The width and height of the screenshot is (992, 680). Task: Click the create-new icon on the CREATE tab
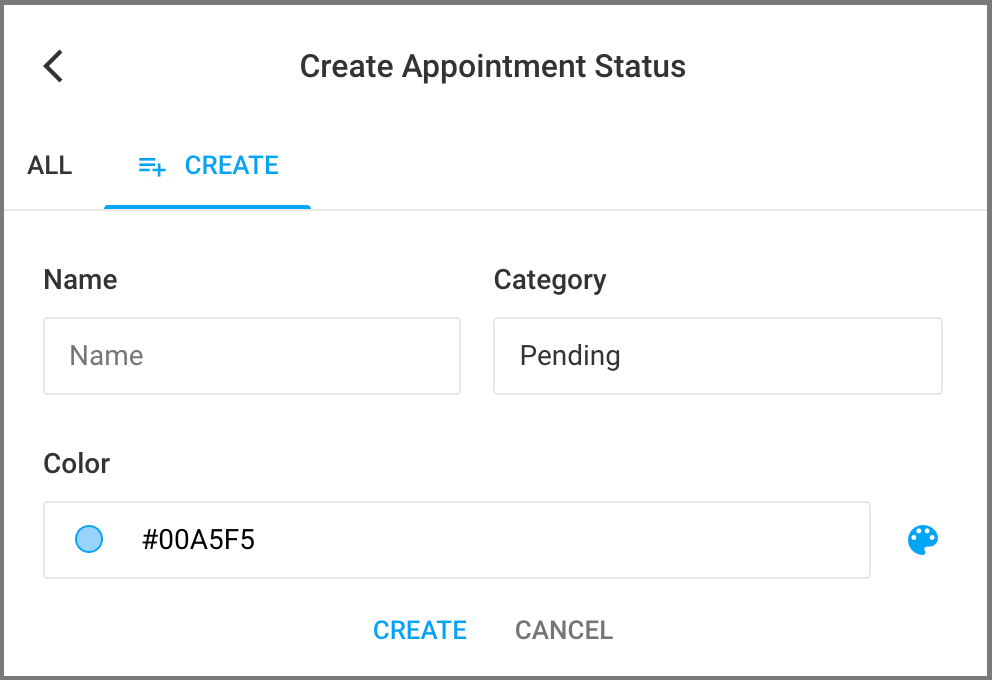(150, 165)
